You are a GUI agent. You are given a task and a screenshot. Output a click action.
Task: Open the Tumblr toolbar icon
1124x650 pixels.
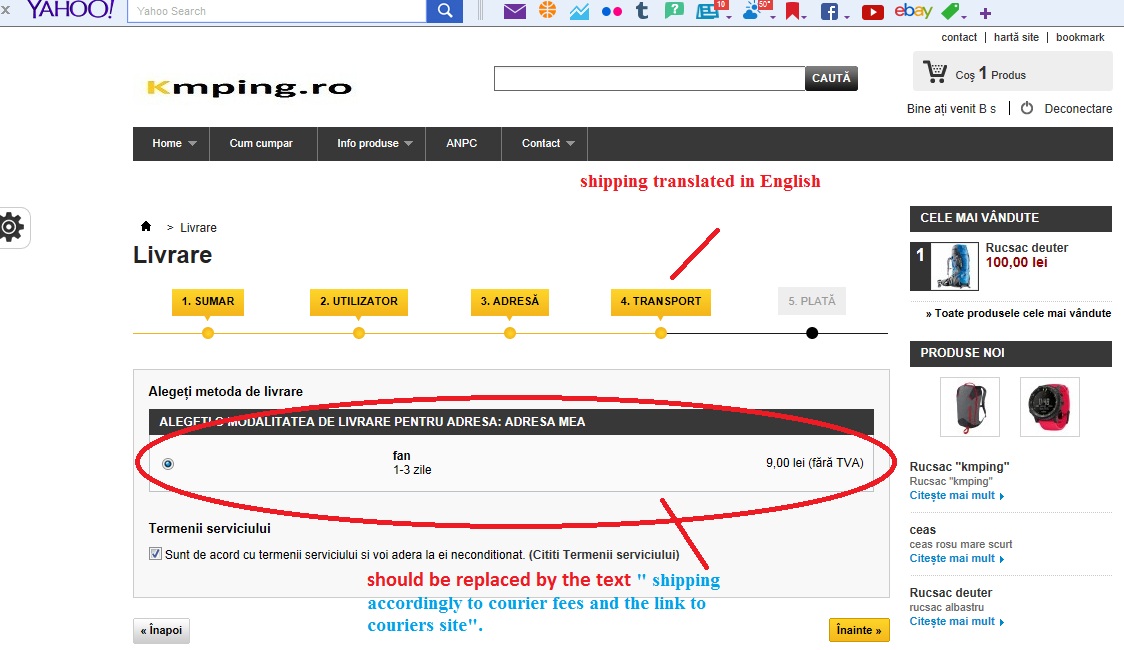pyautogui.click(x=642, y=10)
